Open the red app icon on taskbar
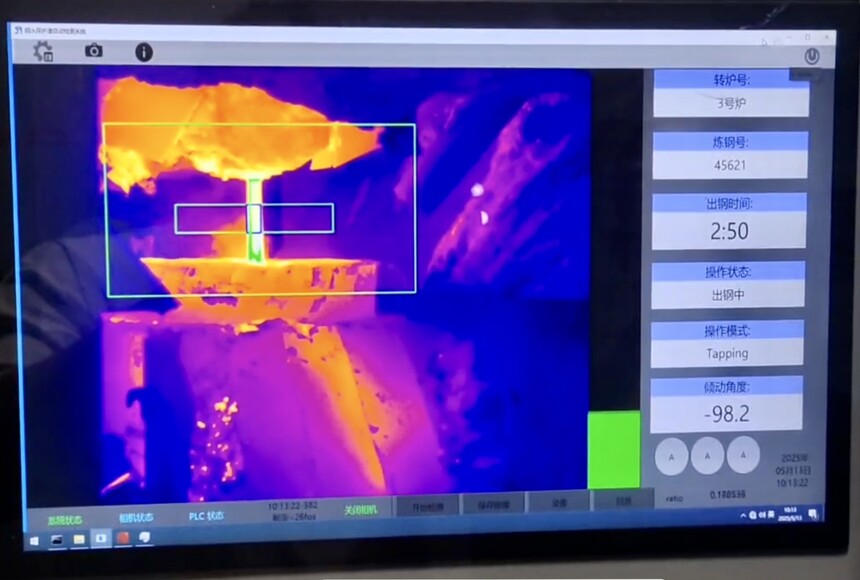Screen dimensions: 860x580 click(x=123, y=538)
